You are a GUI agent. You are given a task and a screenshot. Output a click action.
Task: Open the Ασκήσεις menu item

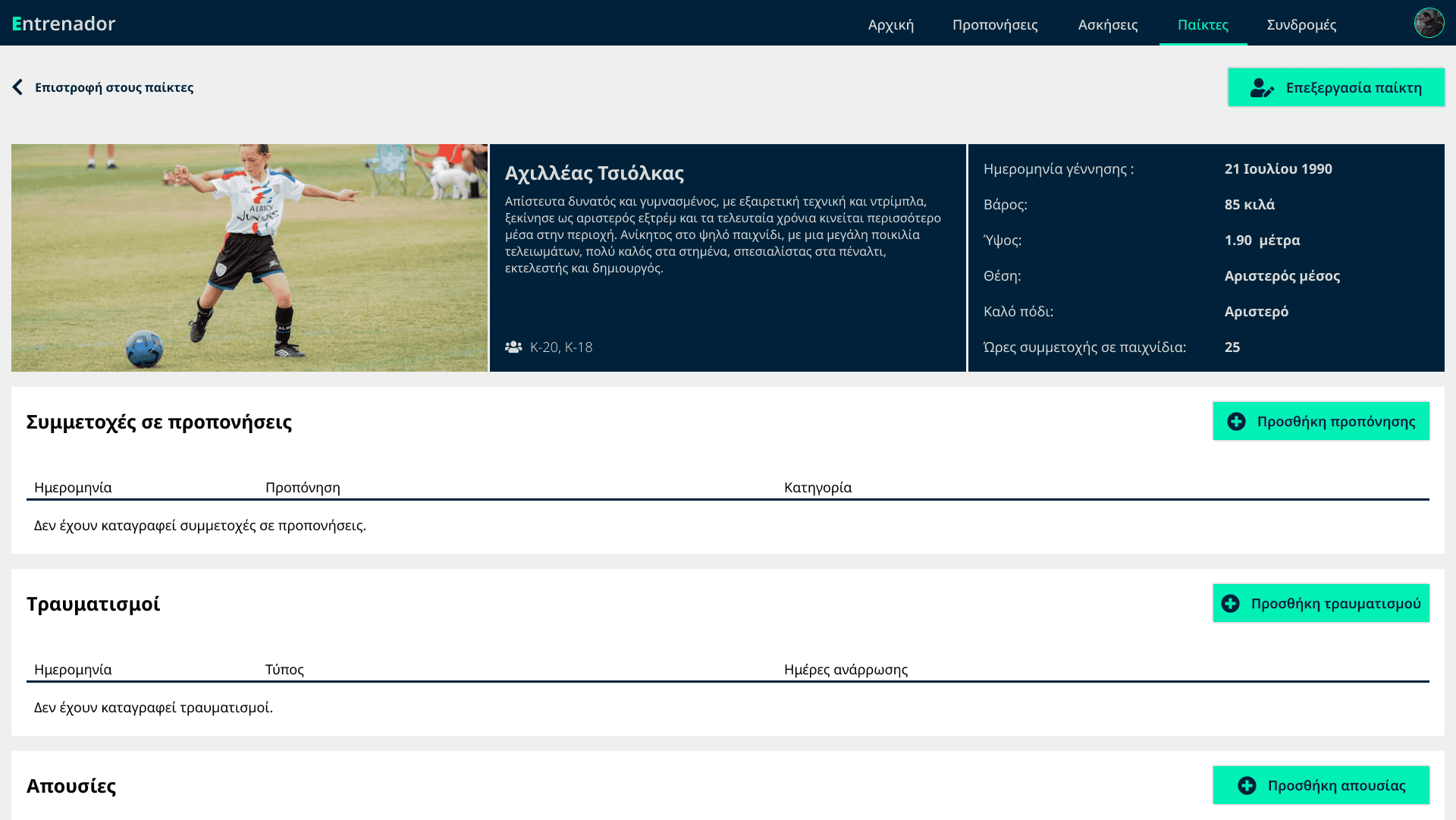[x=1108, y=24]
